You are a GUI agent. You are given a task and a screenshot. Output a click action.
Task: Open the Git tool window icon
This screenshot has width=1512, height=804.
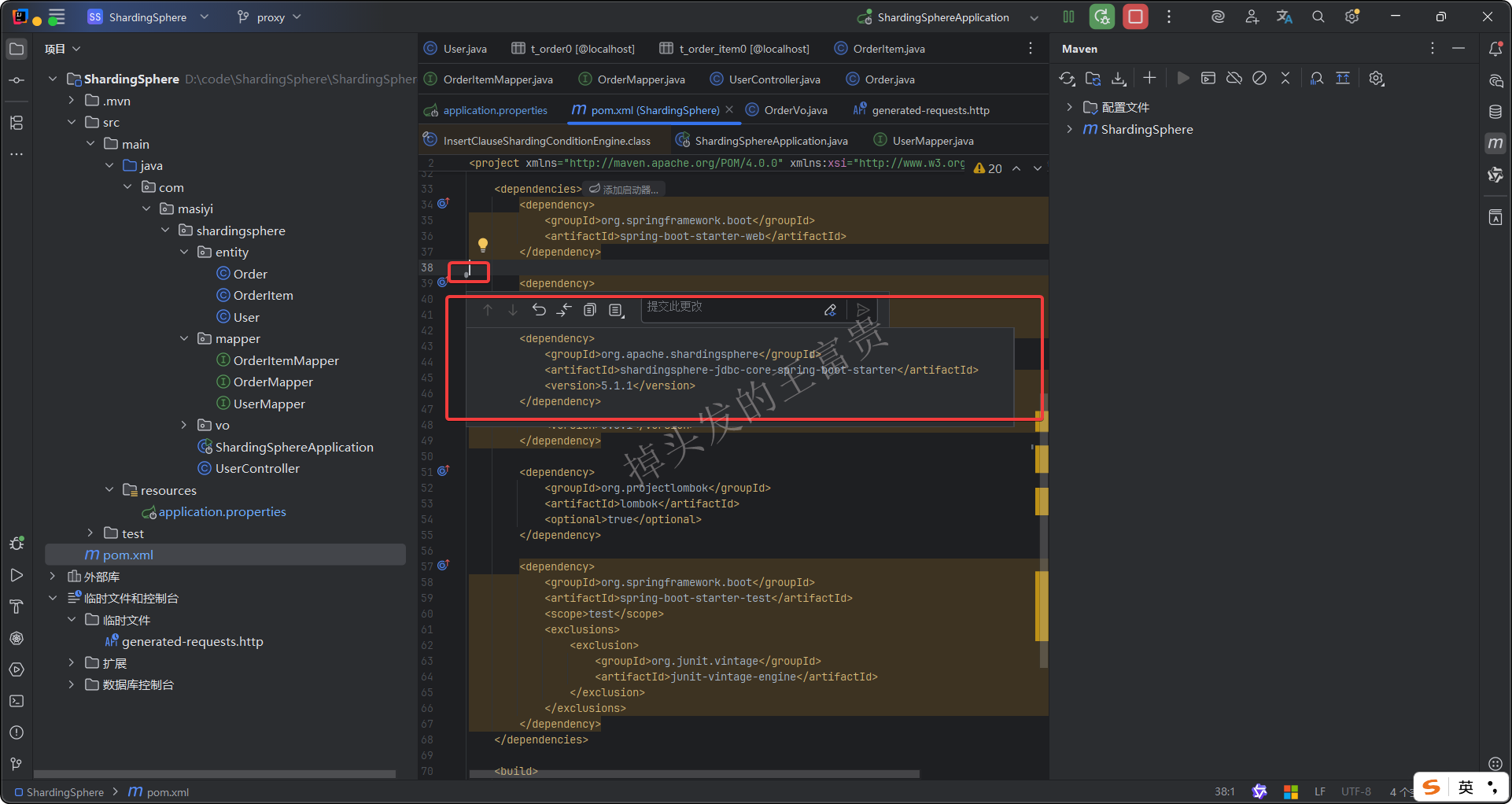[x=16, y=764]
